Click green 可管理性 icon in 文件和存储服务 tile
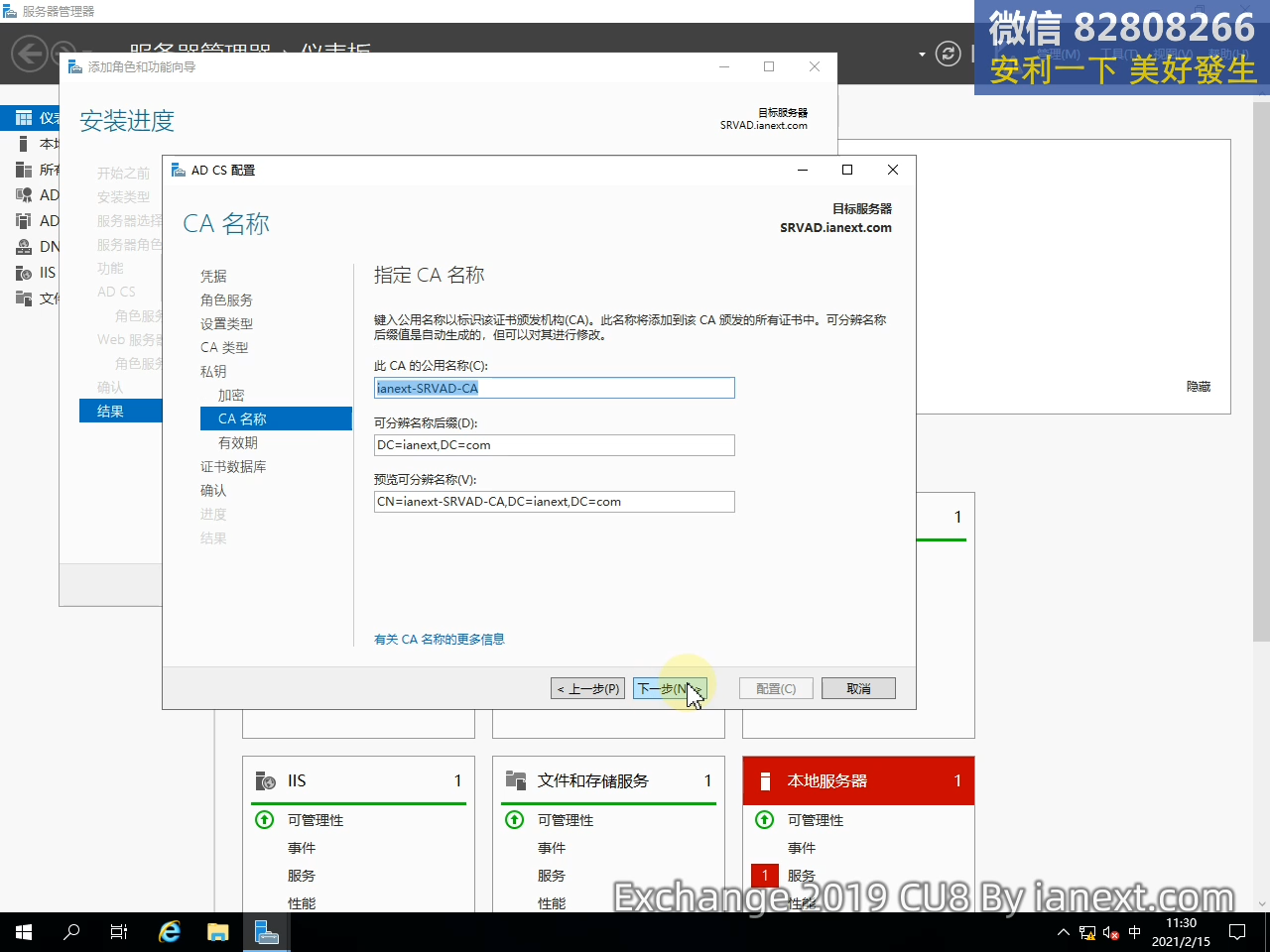Image resolution: width=1270 pixels, height=952 pixels. pos(515,820)
